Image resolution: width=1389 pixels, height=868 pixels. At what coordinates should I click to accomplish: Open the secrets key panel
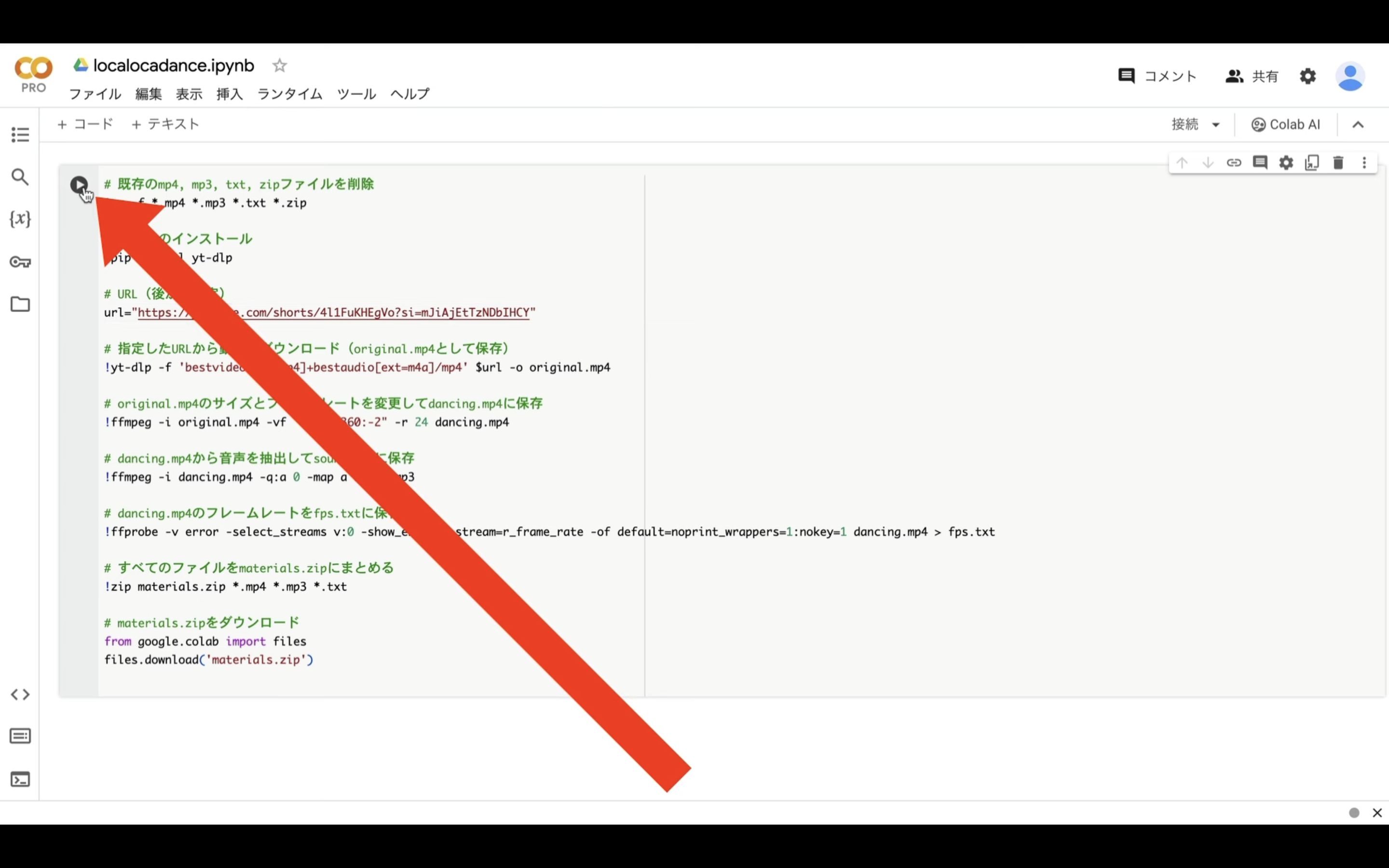[20, 262]
